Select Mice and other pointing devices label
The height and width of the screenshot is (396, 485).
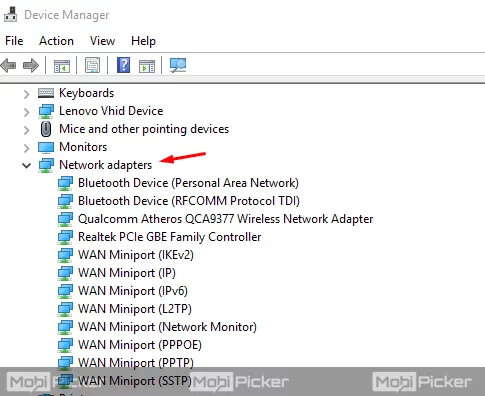coord(144,129)
